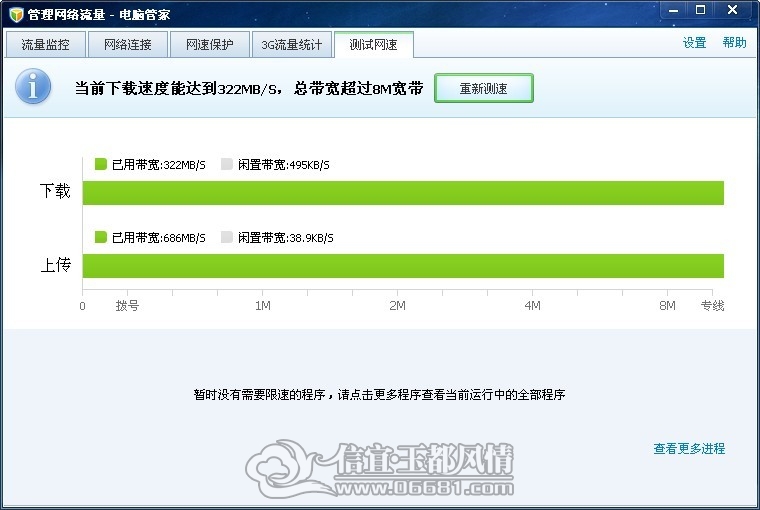The height and width of the screenshot is (510, 760).
Task: Click the 查看更多进程 link
Action: (689, 448)
